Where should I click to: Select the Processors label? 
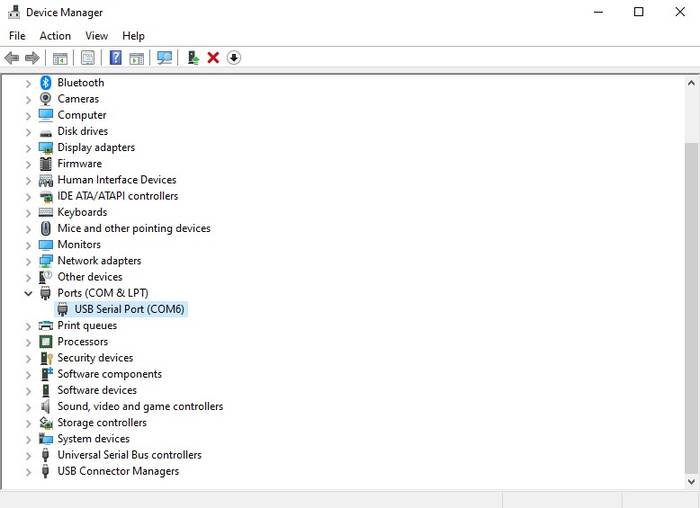[x=83, y=341]
